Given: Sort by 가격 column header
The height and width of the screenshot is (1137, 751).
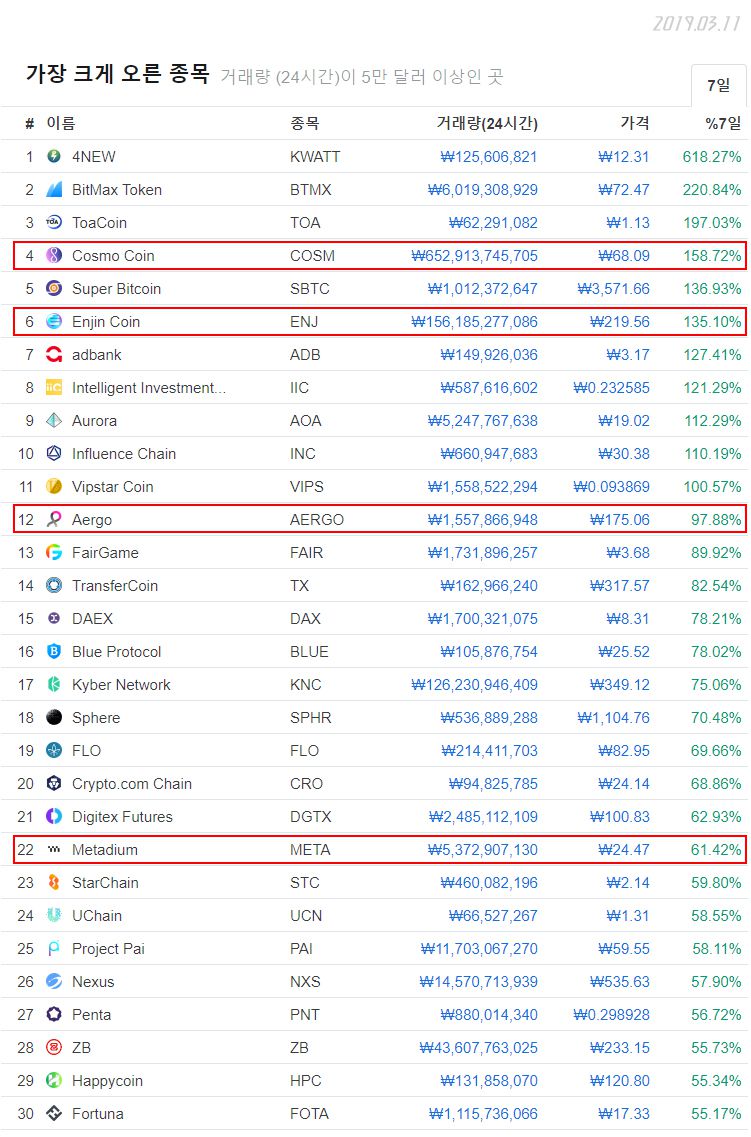Looking at the screenshot, I should 634,123.
